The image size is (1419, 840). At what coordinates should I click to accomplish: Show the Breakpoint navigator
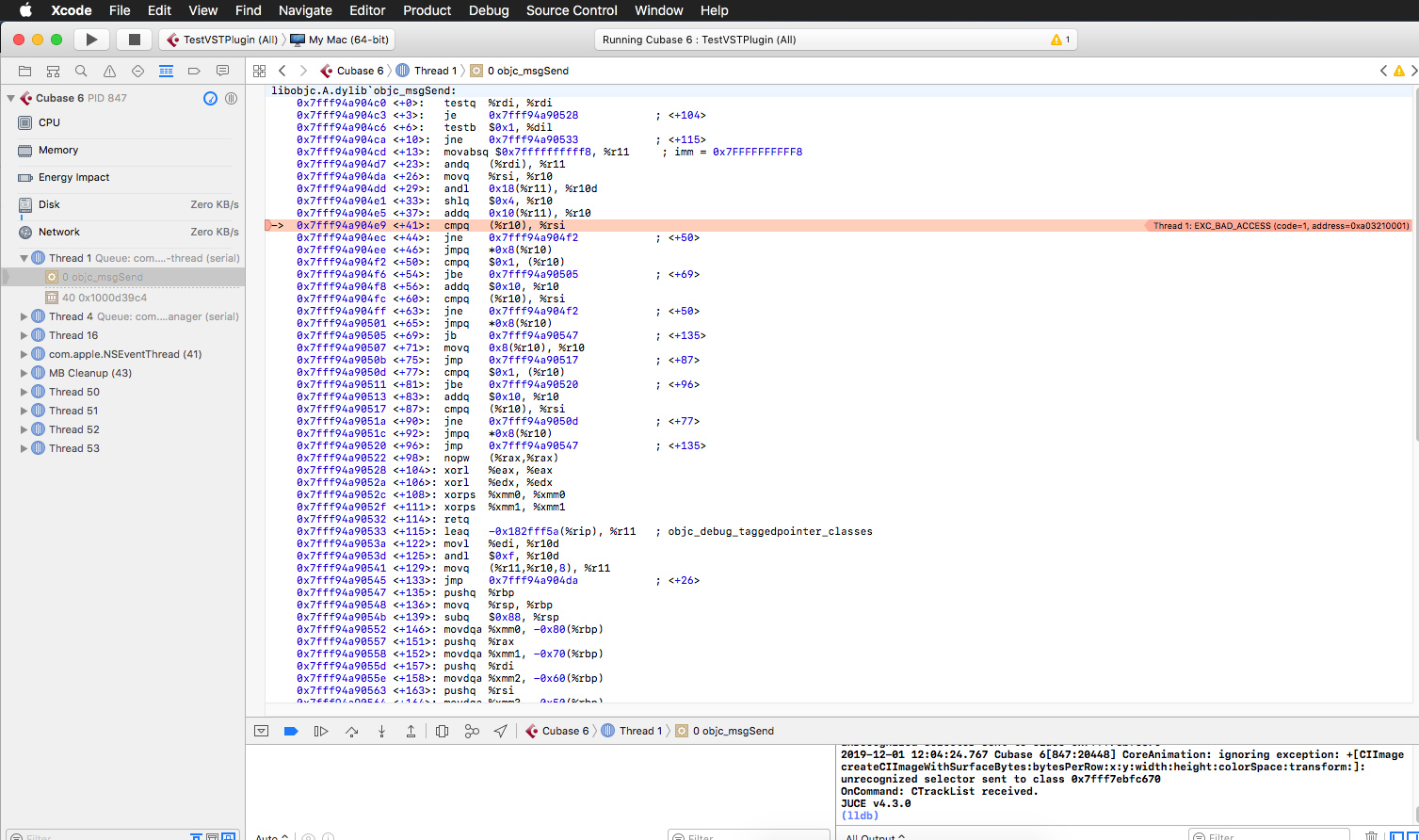point(194,71)
